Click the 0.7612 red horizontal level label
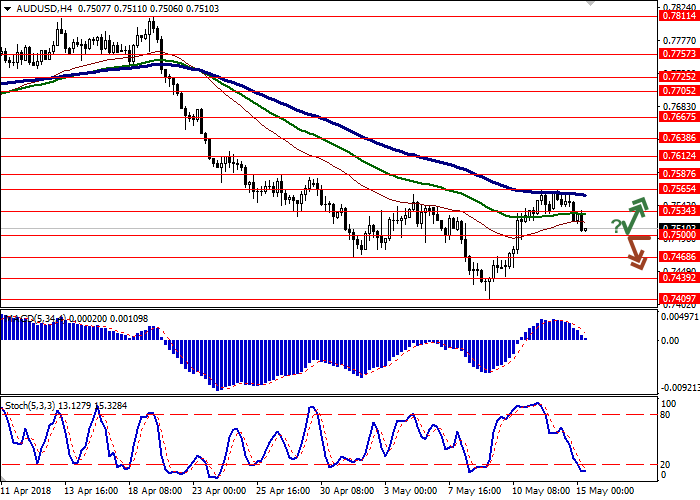700x500 pixels. pos(676,156)
